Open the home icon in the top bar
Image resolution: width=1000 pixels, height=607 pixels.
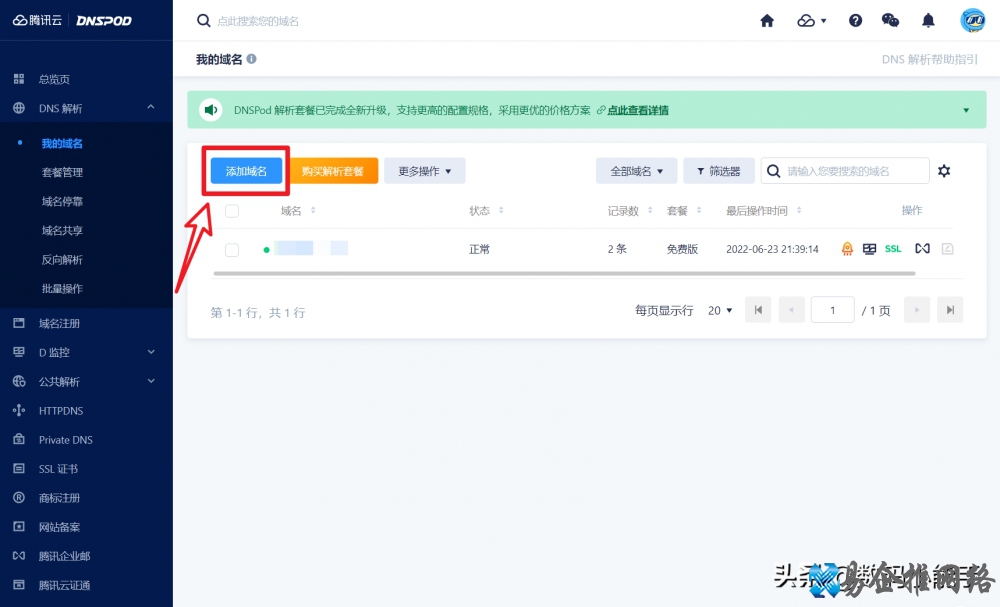tap(767, 20)
